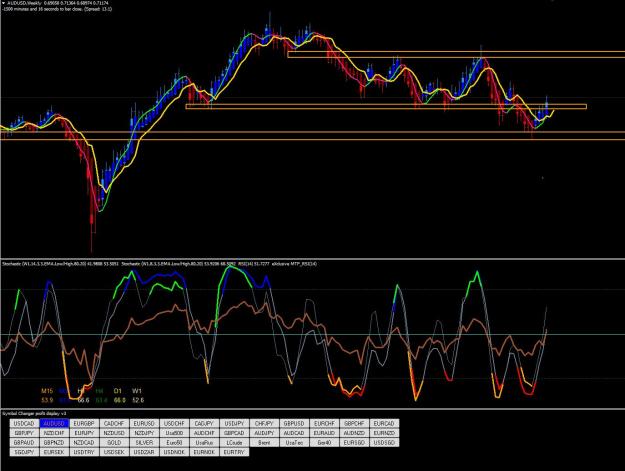This screenshot has width=625, height=471.
Task: Load the Usa500 index
Action: tap(174, 433)
